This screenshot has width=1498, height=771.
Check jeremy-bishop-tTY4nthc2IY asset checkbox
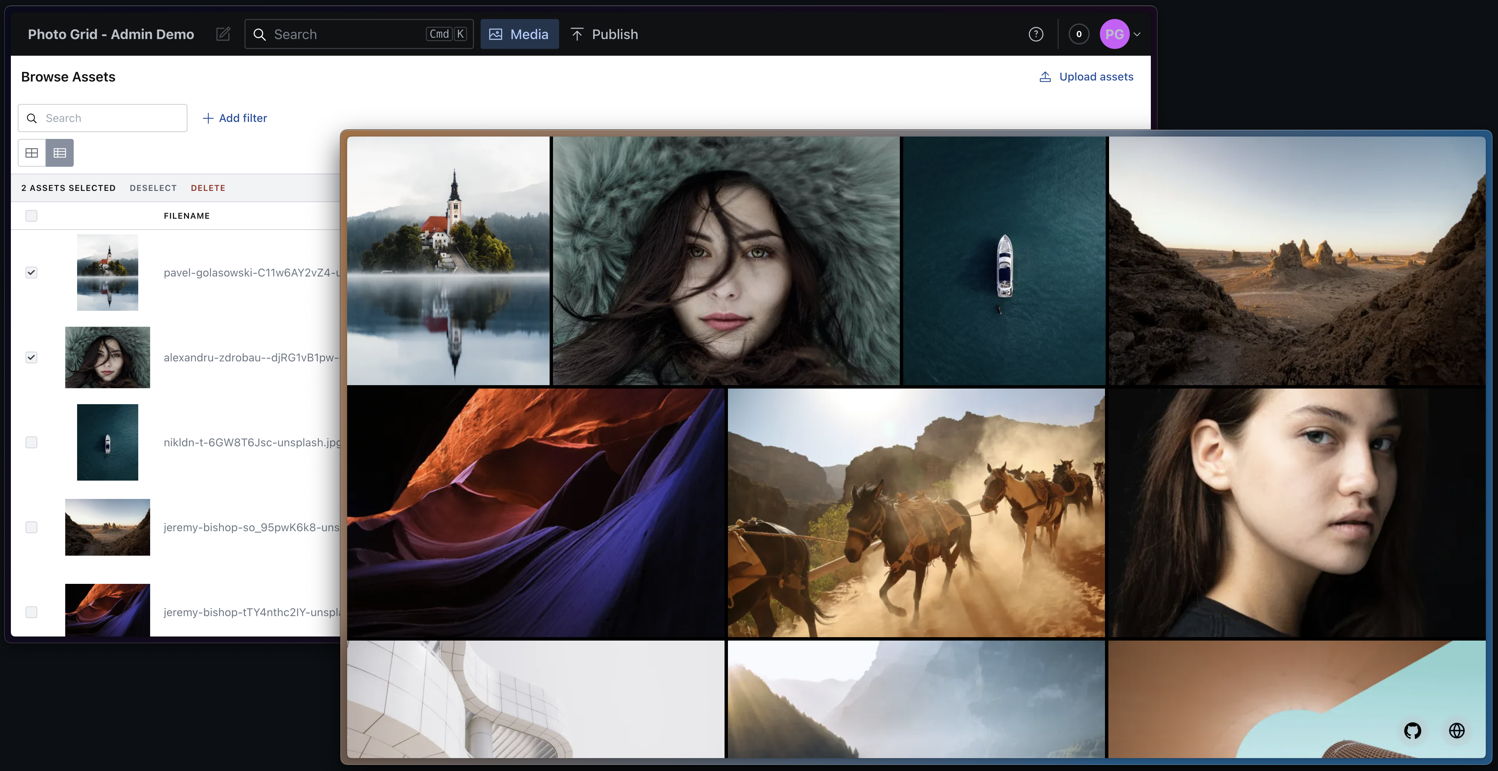(31, 612)
